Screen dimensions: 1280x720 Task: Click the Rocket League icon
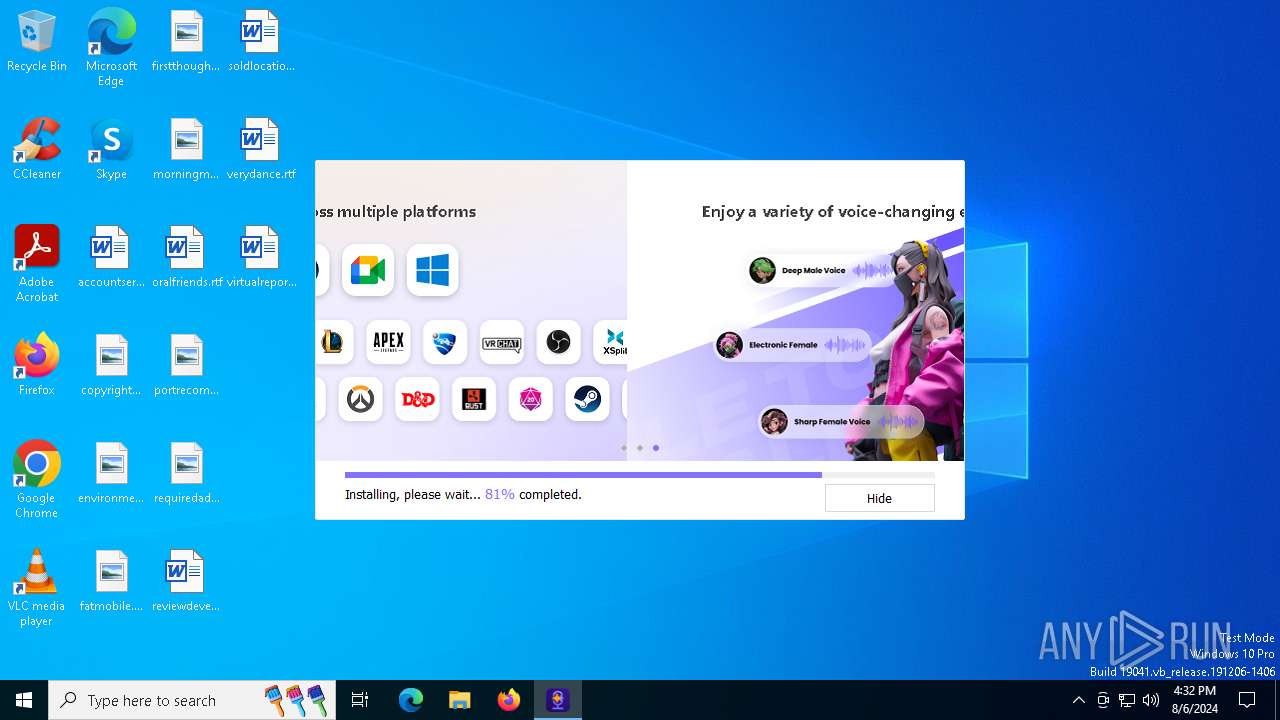pyautogui.click(x=445, y=343)
